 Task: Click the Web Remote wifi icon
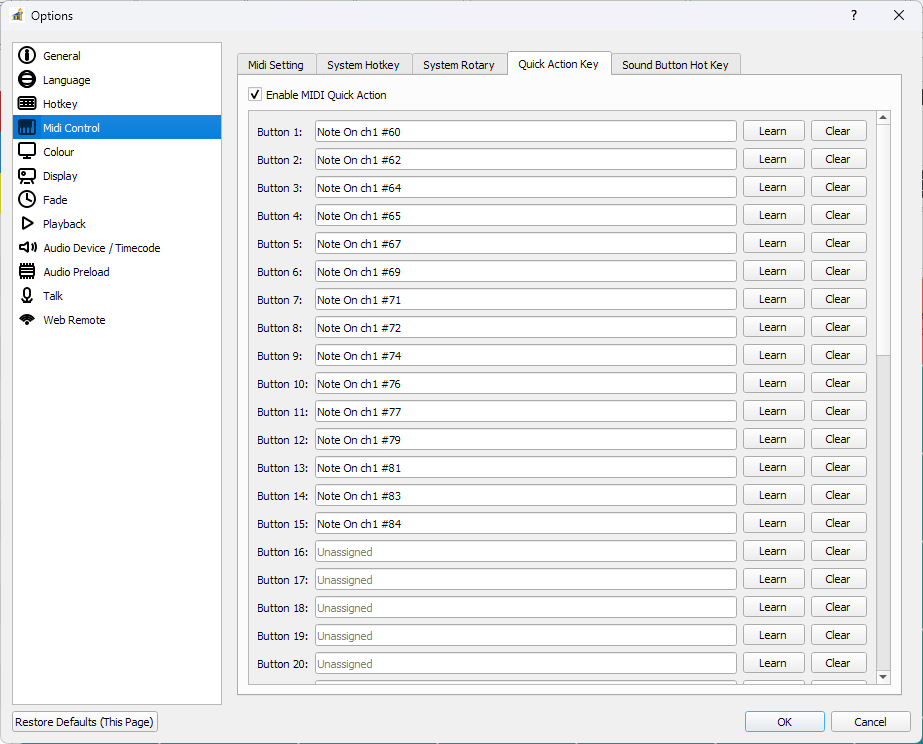pos(27,320)
